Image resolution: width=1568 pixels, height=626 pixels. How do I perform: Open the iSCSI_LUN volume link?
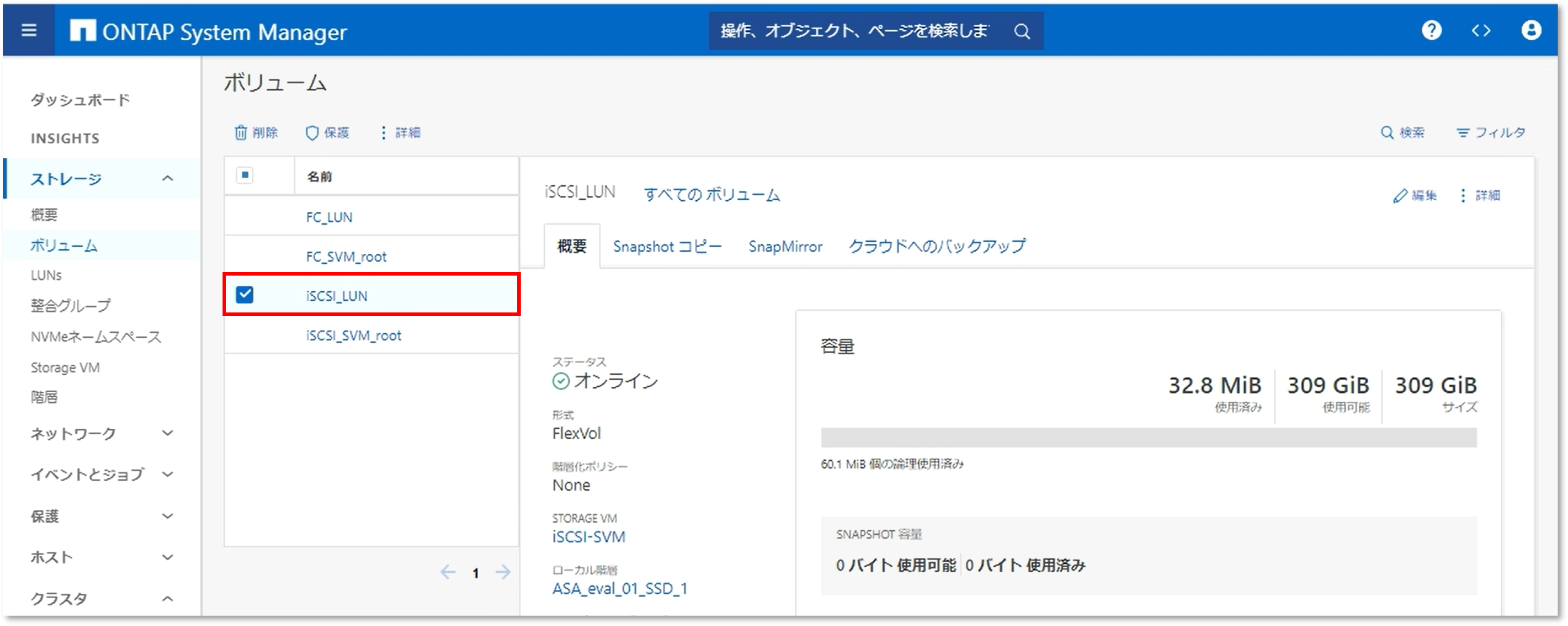336,296
